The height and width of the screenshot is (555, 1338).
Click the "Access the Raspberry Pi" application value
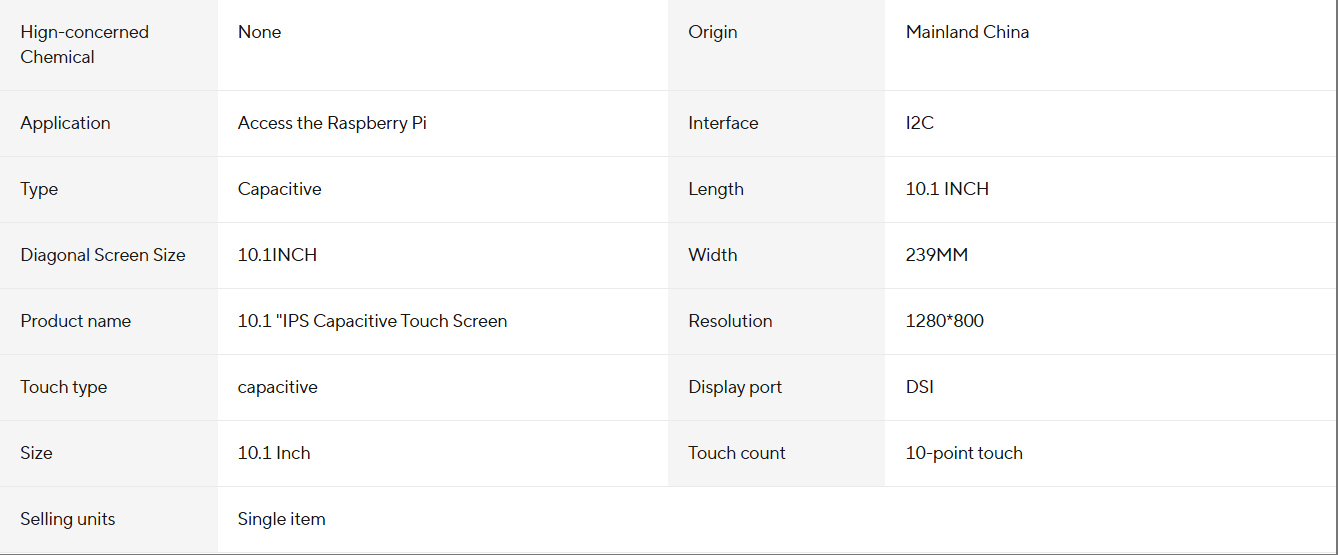point(332,123)
